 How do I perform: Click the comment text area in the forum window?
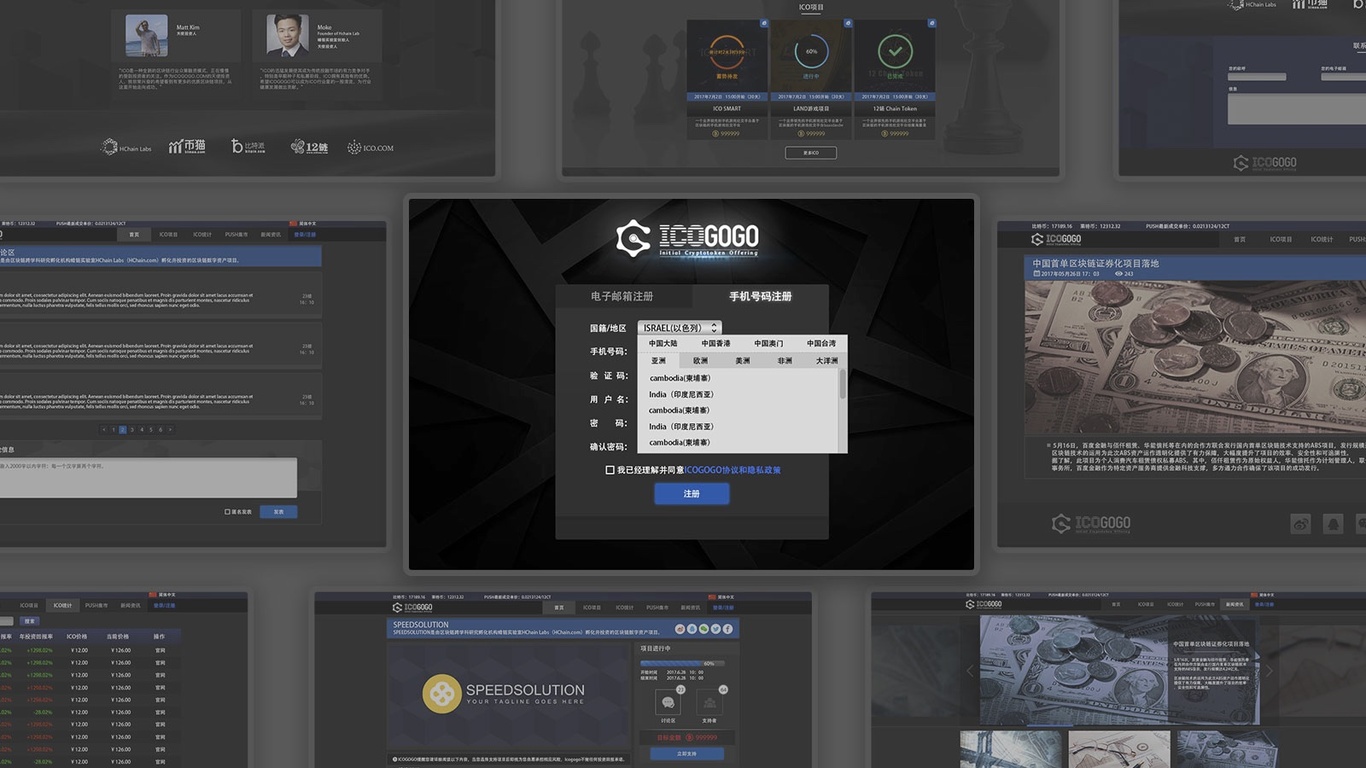point(148,478)
